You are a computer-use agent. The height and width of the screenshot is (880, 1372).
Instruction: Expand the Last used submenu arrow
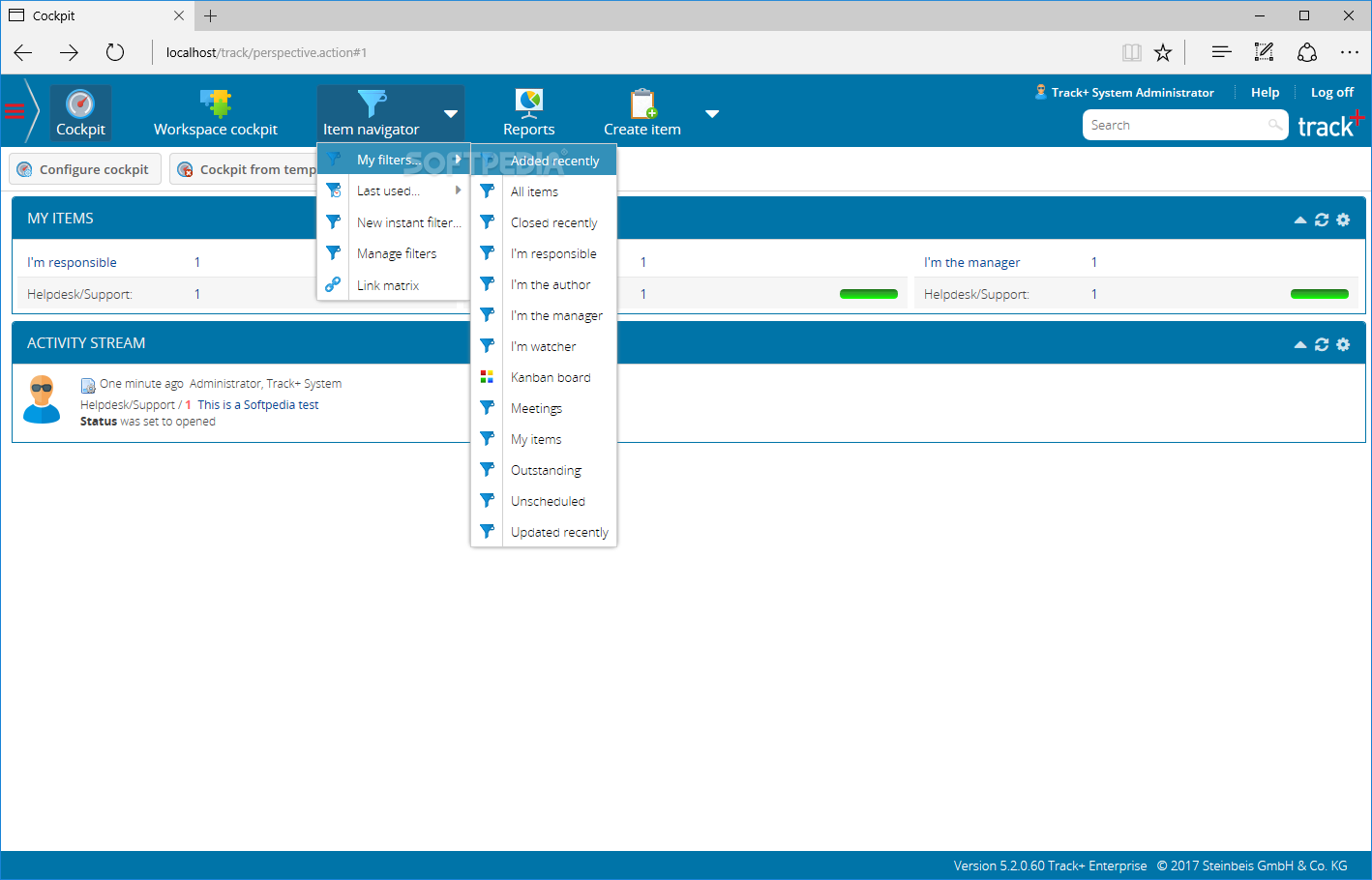click(x=459, y=191)
